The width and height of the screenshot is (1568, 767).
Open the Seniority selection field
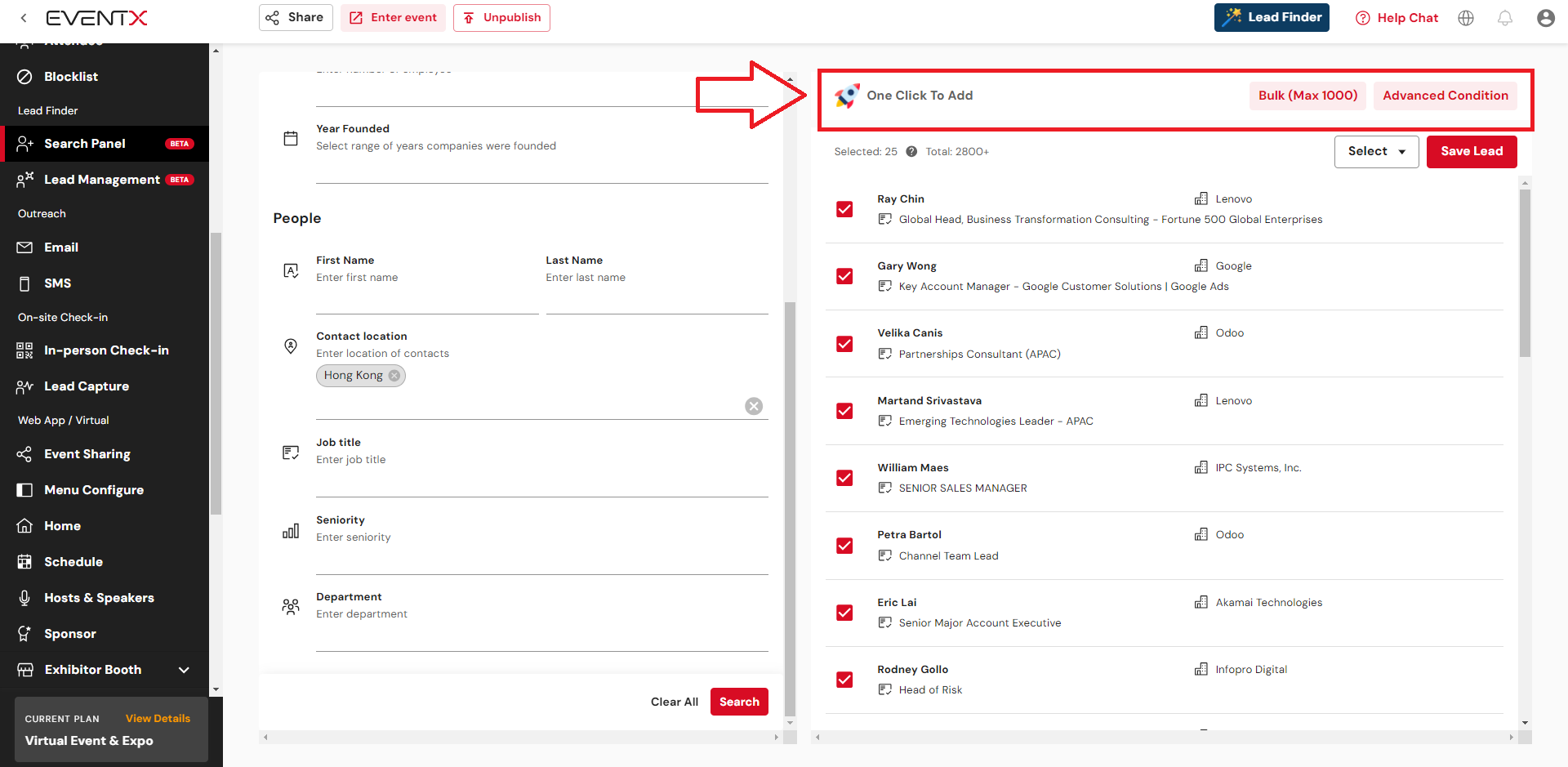tap(542, 560)
